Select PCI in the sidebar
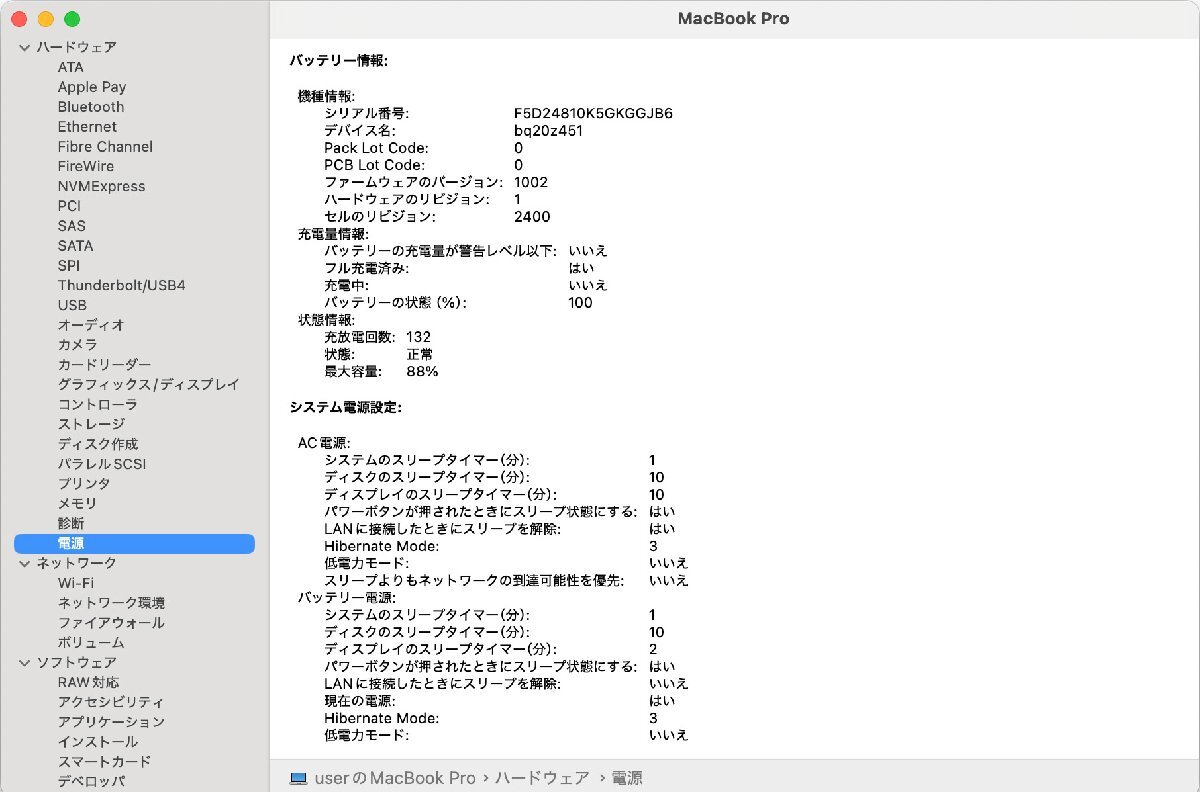The image size is (1200, 792). 69,206
